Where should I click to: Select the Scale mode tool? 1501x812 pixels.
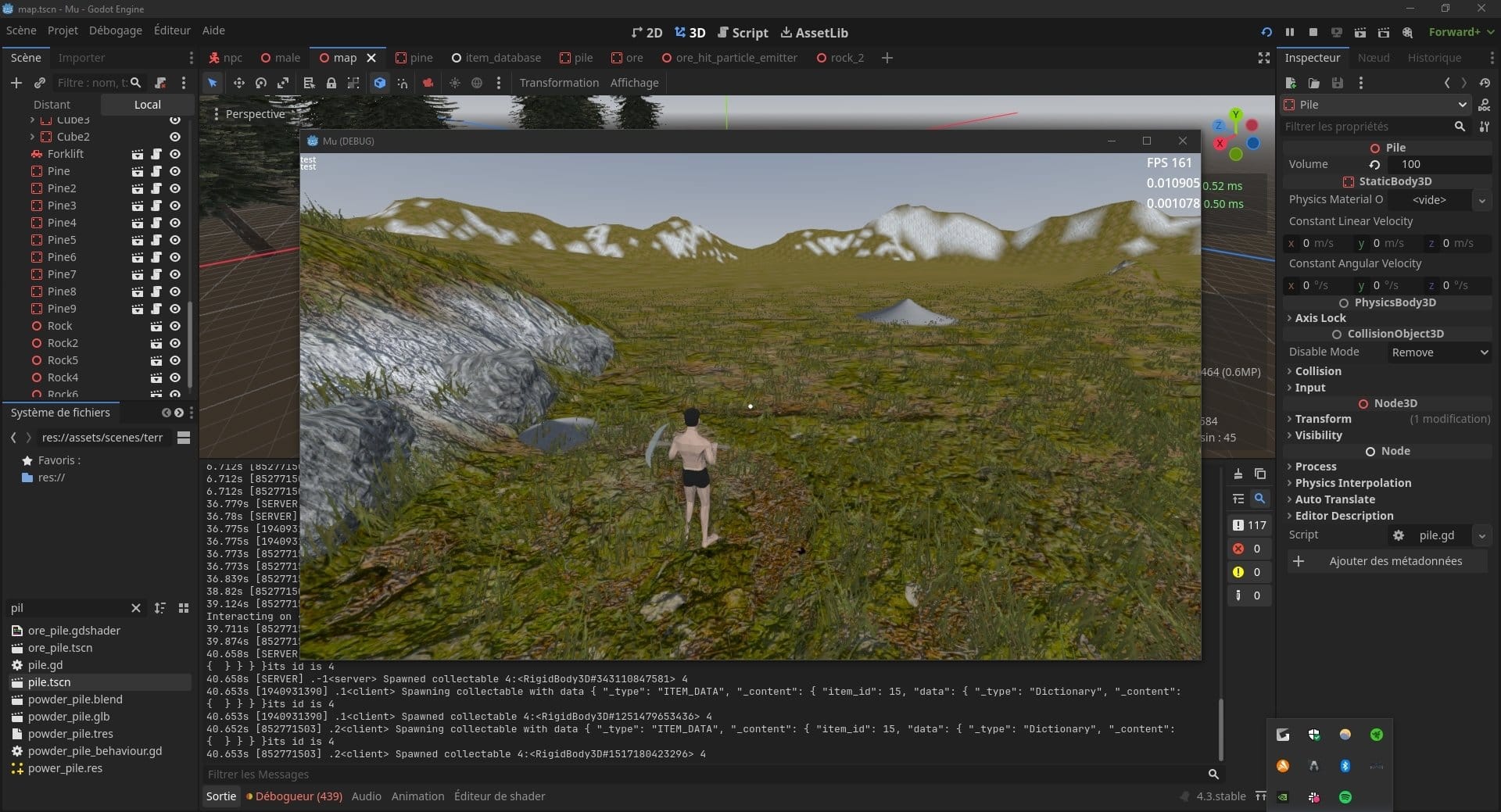coord(283,83)
